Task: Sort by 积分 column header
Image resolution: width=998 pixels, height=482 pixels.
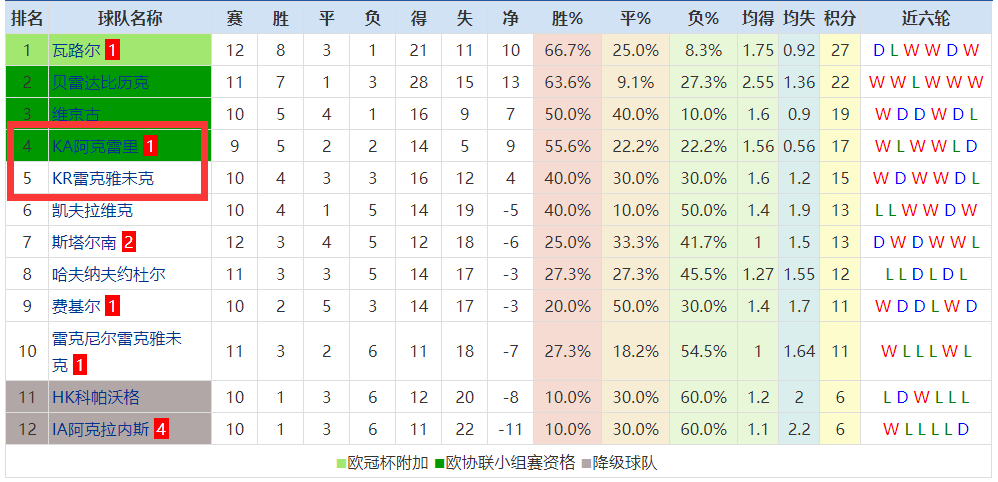Action: point(840,18)
